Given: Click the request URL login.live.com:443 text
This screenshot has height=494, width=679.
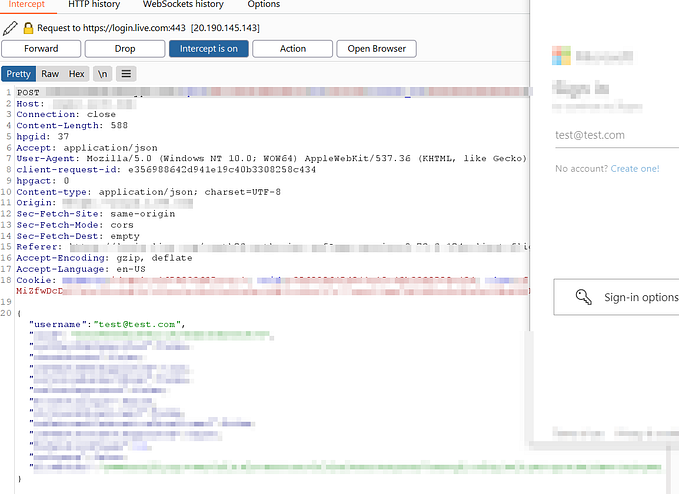Looking at the screenshot, I should 134,28.
